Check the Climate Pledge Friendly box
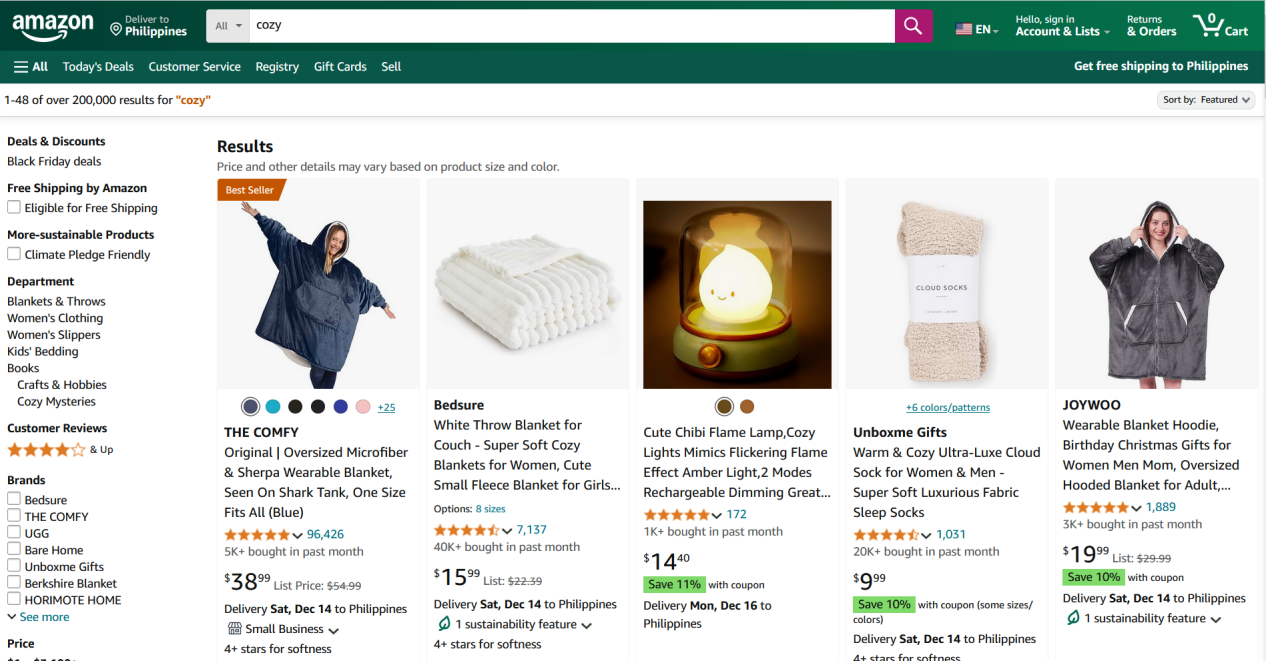Viewport: 1266px width, 661px height. pyautogui.click(x=14, y=254)
